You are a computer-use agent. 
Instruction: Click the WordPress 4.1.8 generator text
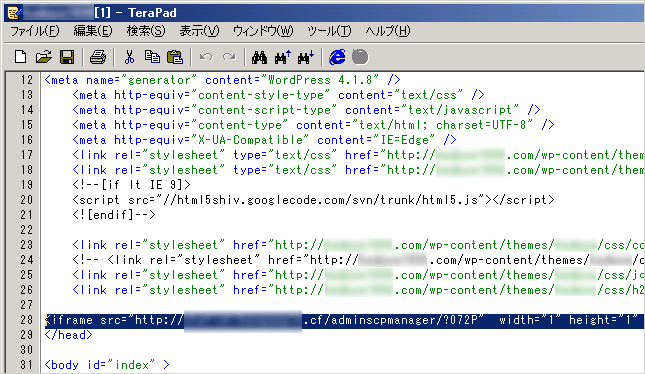point(323,80)
